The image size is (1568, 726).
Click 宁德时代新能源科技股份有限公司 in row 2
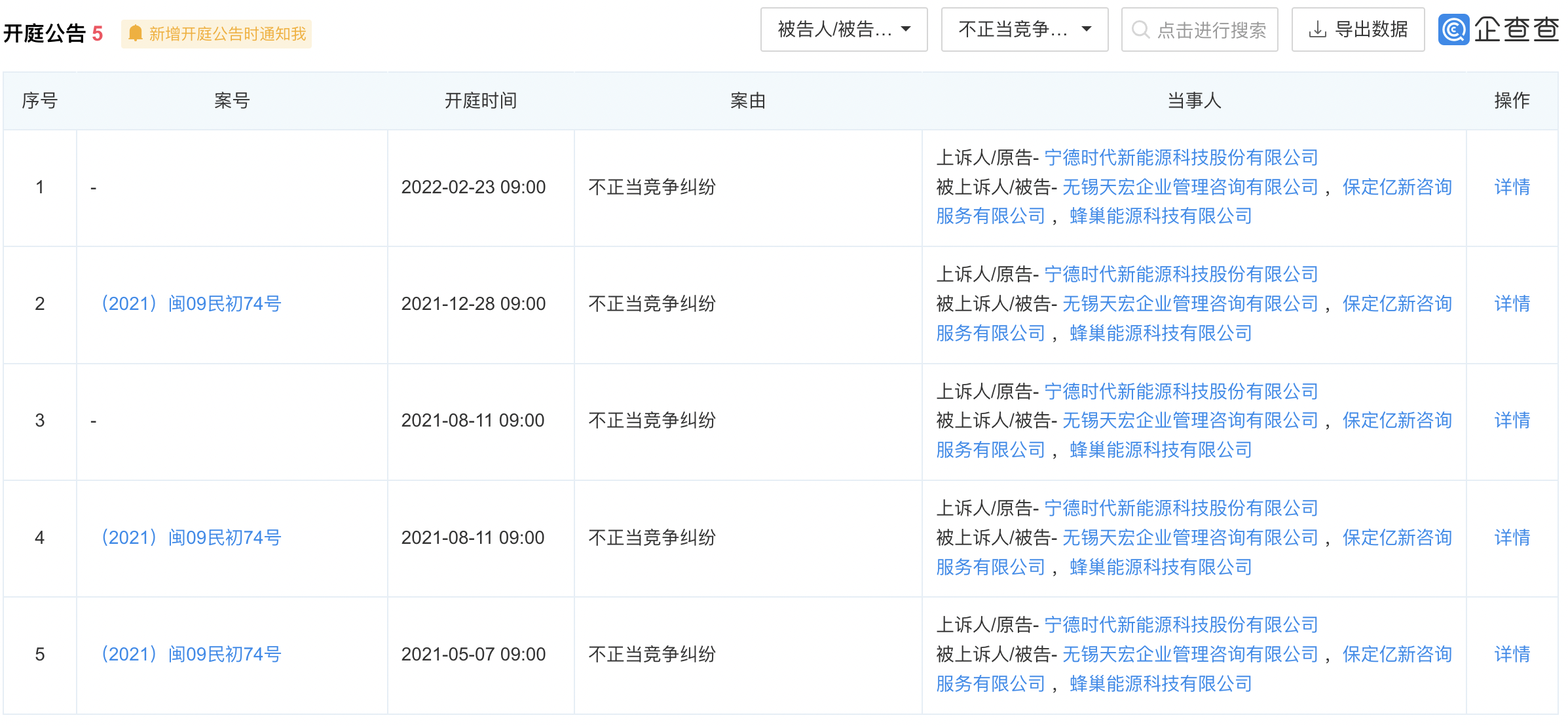(x=1181, y=275)
